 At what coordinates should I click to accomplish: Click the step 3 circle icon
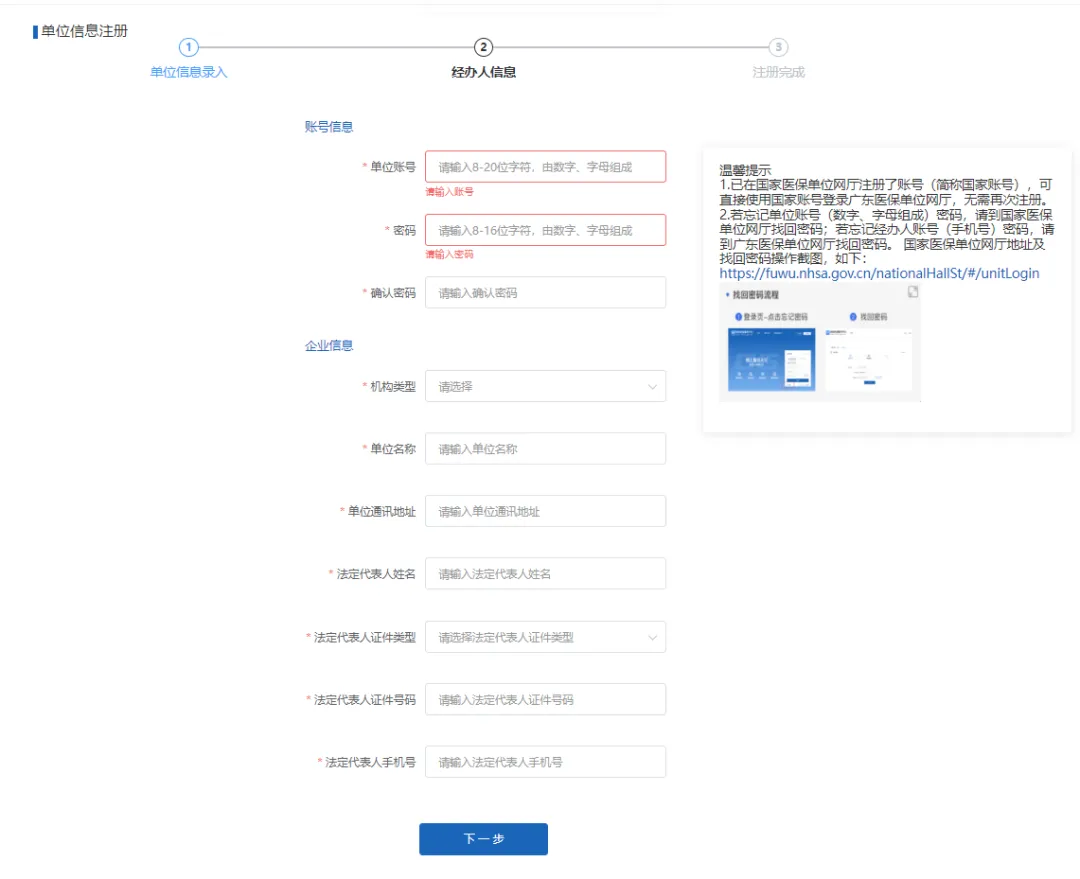point(778,47)
